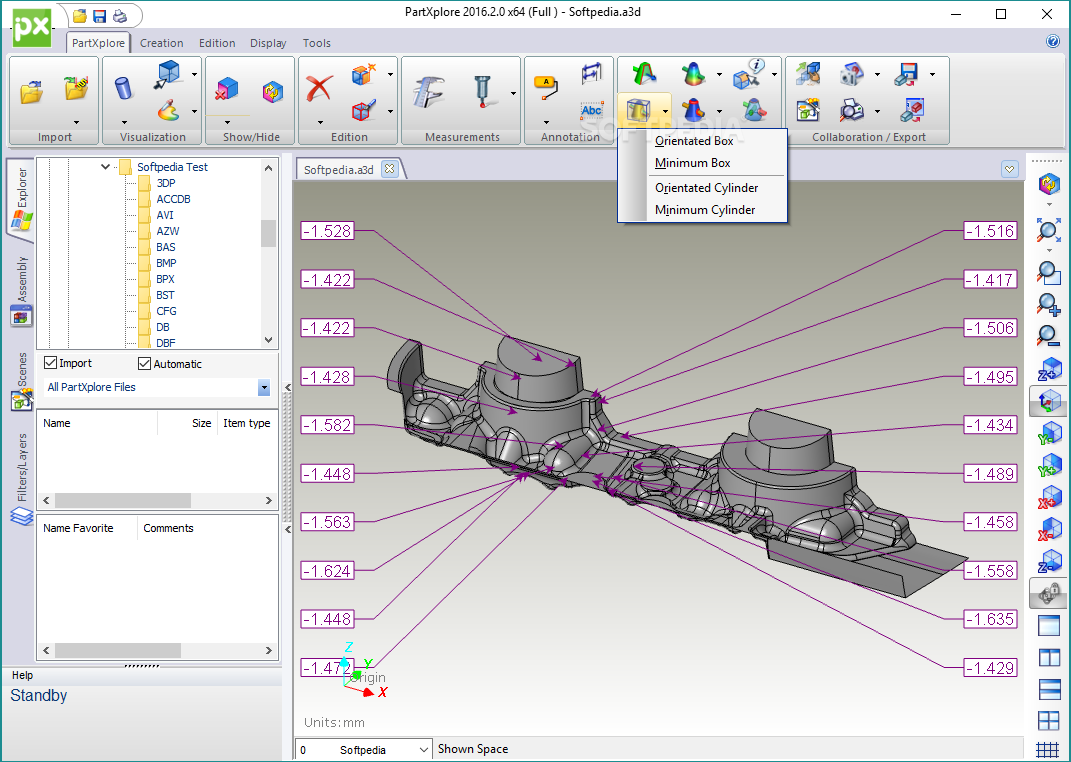
Task: Click the zoom window magnifier icon
Action: point(1048,272)
